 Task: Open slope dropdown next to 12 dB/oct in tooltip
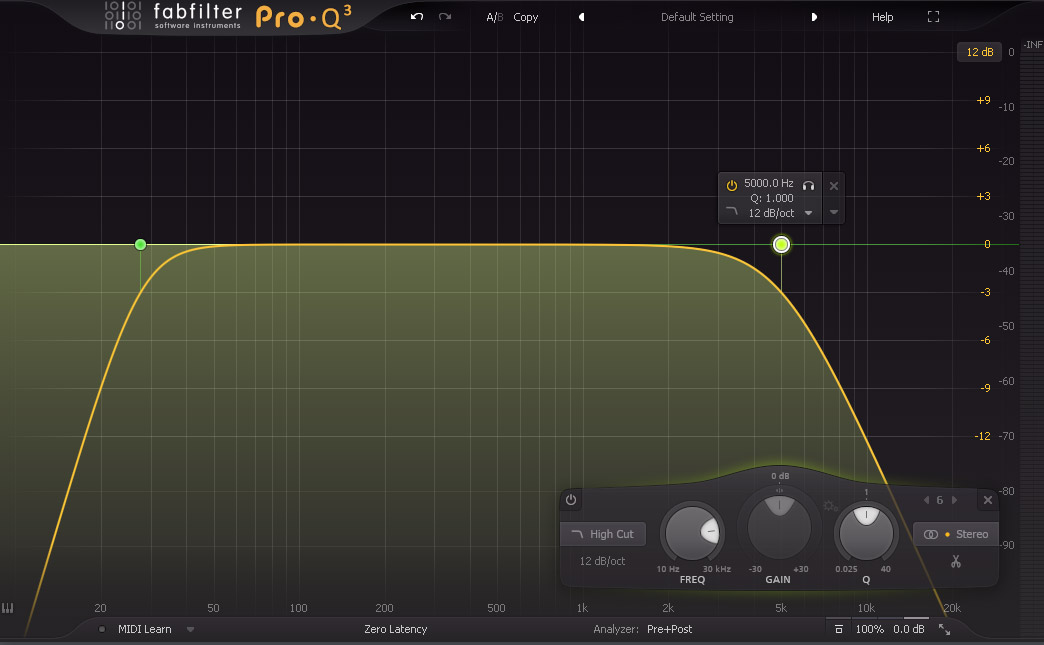808,213
